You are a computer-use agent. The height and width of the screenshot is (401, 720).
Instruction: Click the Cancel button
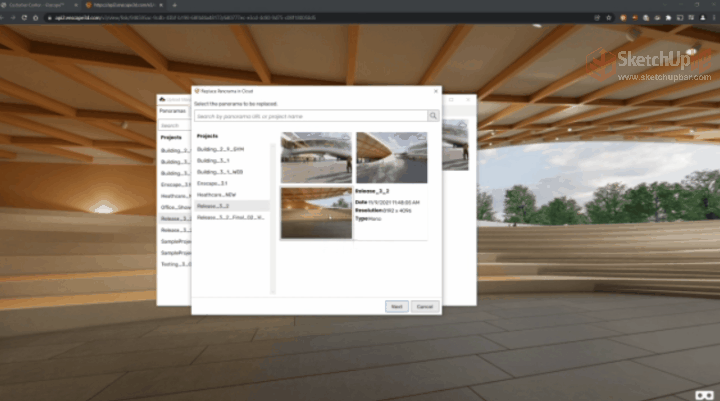click(x=425, y=306)
